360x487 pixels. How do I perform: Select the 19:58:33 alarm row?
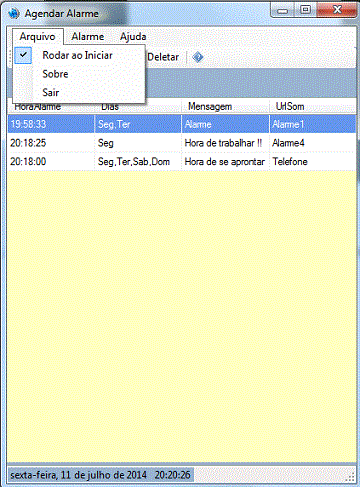click(x=182, y=124)
